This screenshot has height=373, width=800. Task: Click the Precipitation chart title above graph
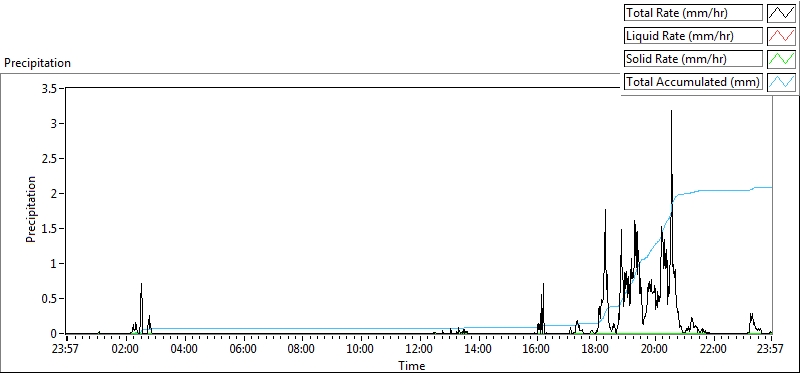tap(37, 63)
